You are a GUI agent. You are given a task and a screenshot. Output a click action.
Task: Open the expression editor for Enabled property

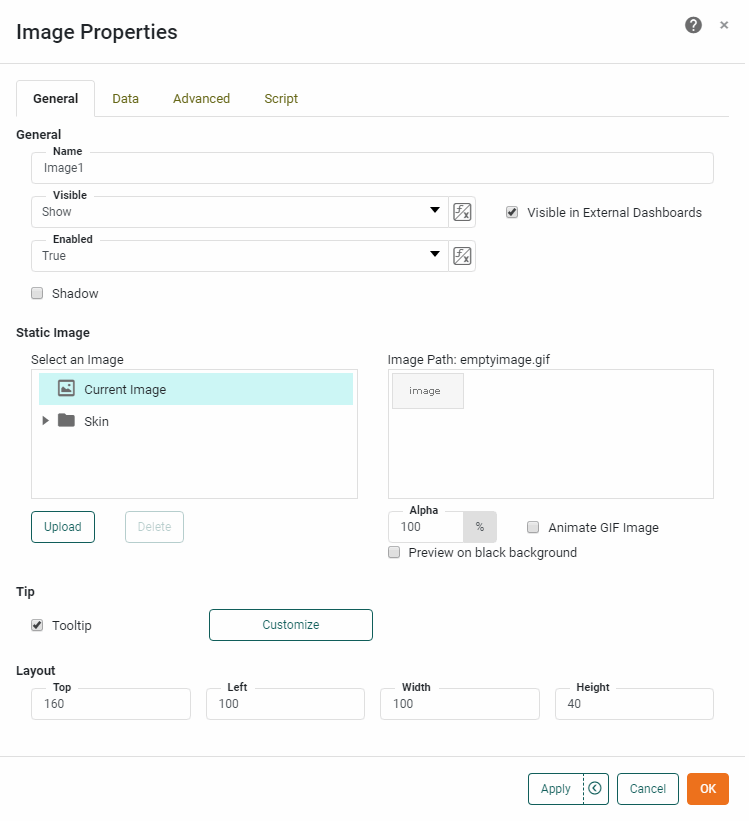[462, 256]
